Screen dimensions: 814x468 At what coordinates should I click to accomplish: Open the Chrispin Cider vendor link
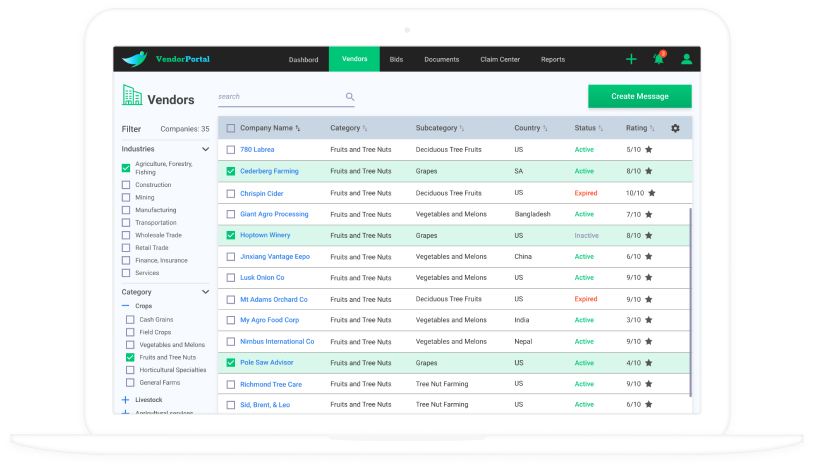262,194
